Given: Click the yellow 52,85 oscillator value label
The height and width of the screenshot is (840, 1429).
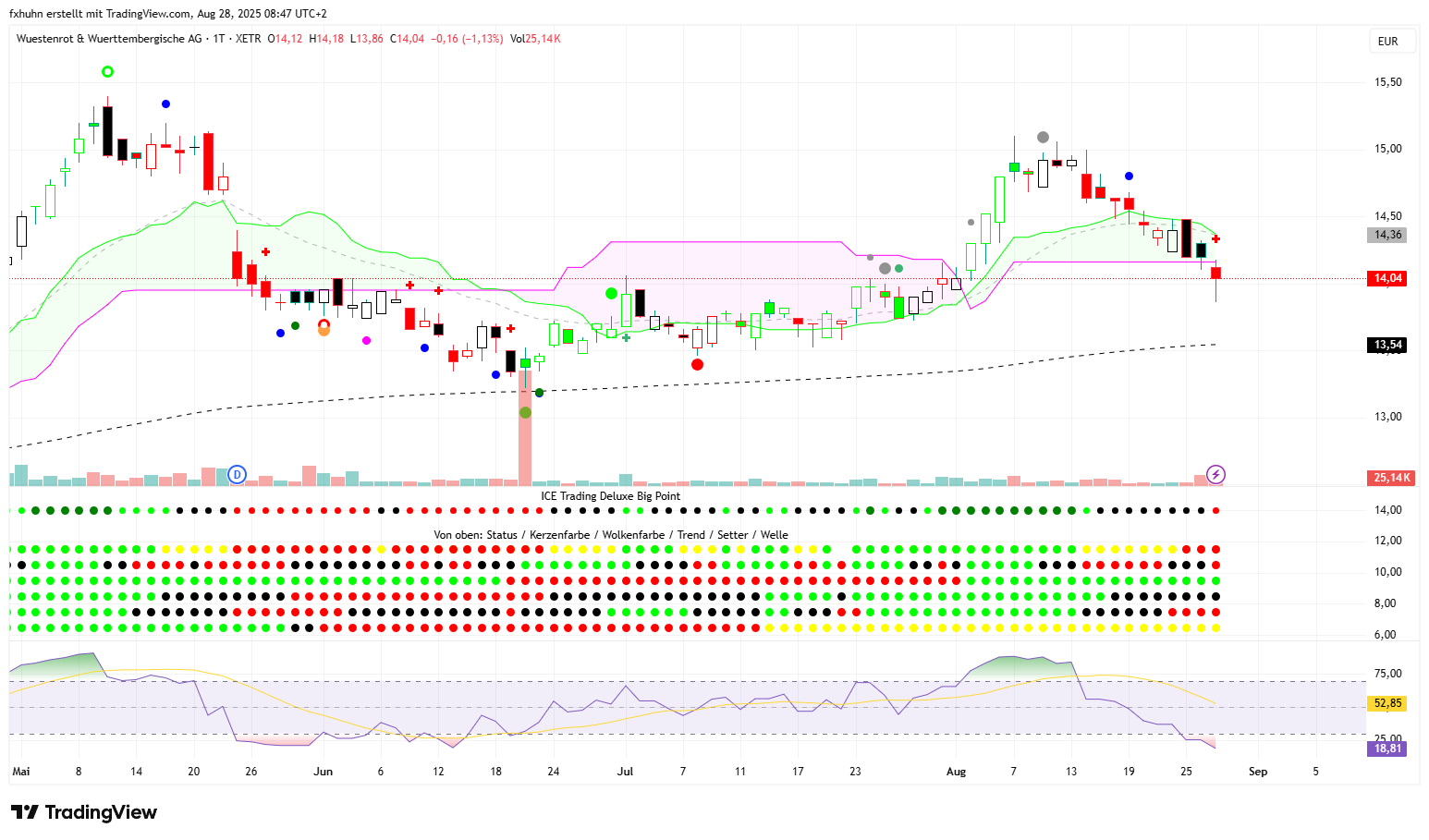Looking at the screenshot, I should (1386, 703).
